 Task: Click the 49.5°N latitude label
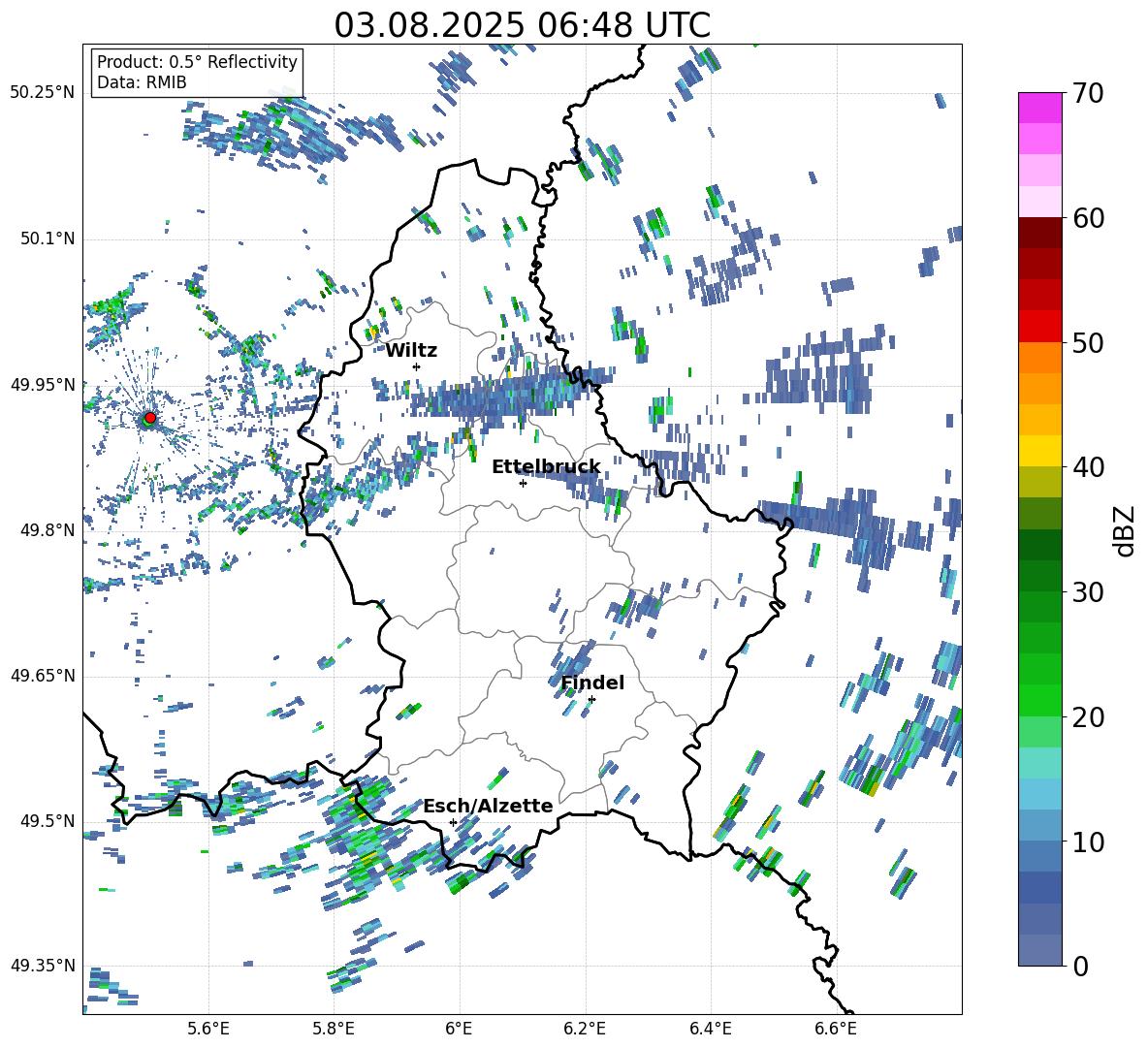pos(47,820)
